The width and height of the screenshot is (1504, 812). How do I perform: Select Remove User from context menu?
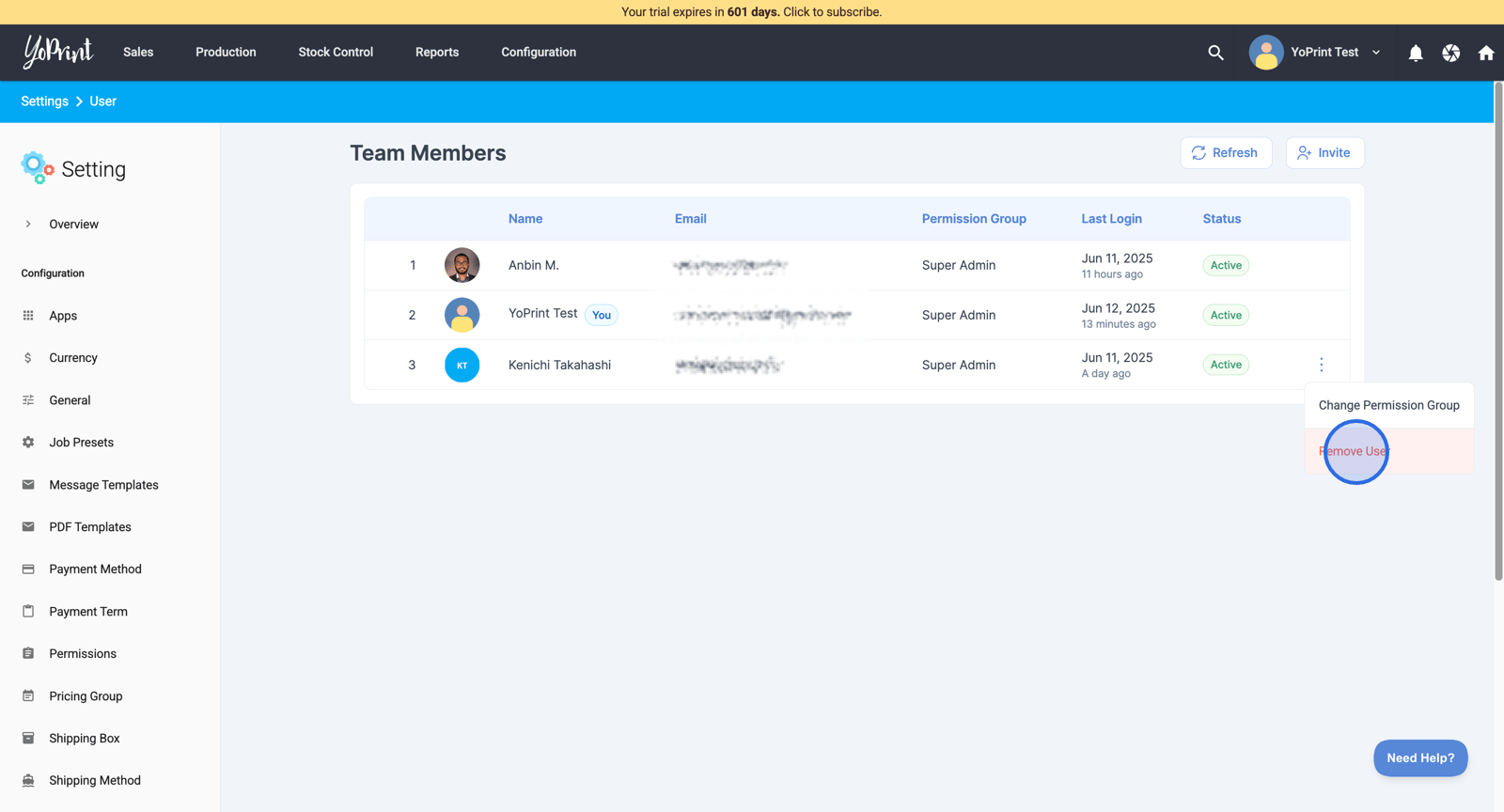[1388, 451]
